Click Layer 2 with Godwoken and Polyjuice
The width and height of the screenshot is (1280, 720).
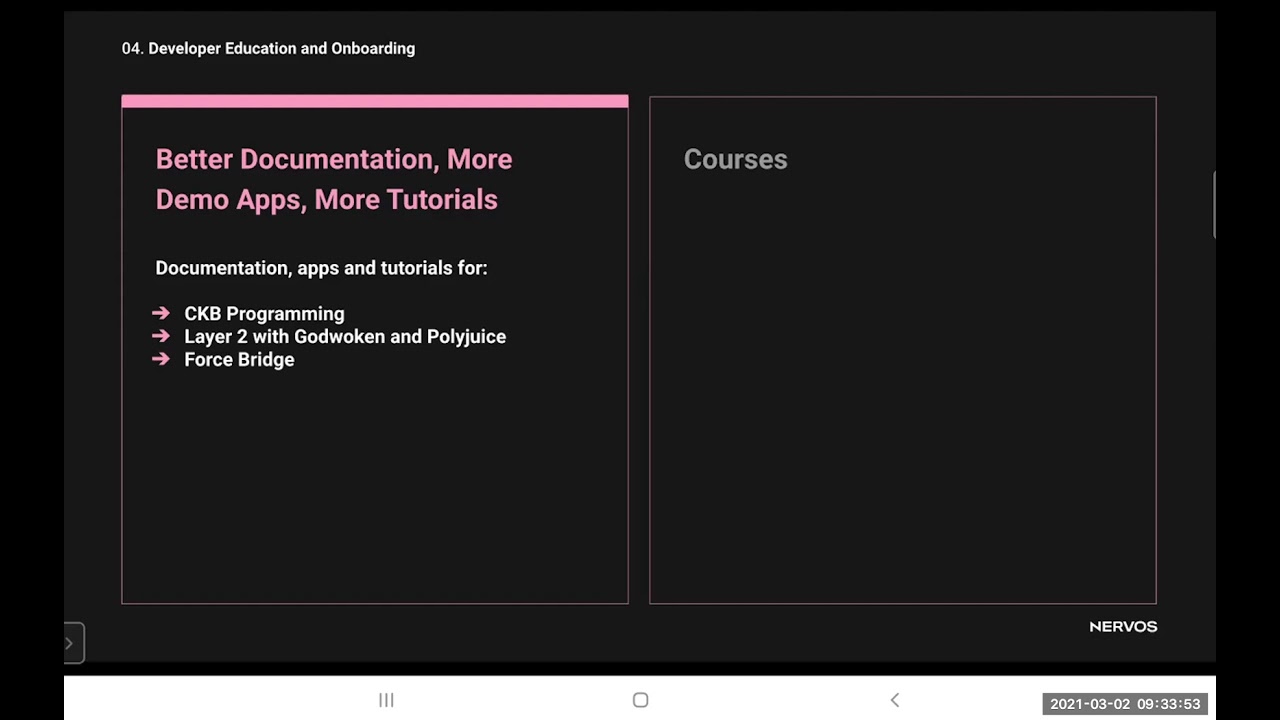[345, 337]
